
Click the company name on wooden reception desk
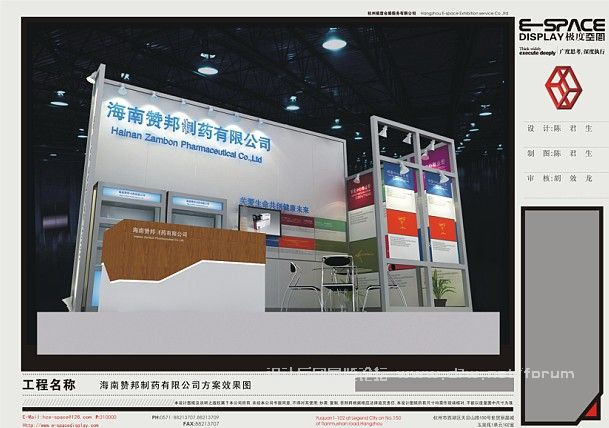pyautogui.click(x=160, y=234)
